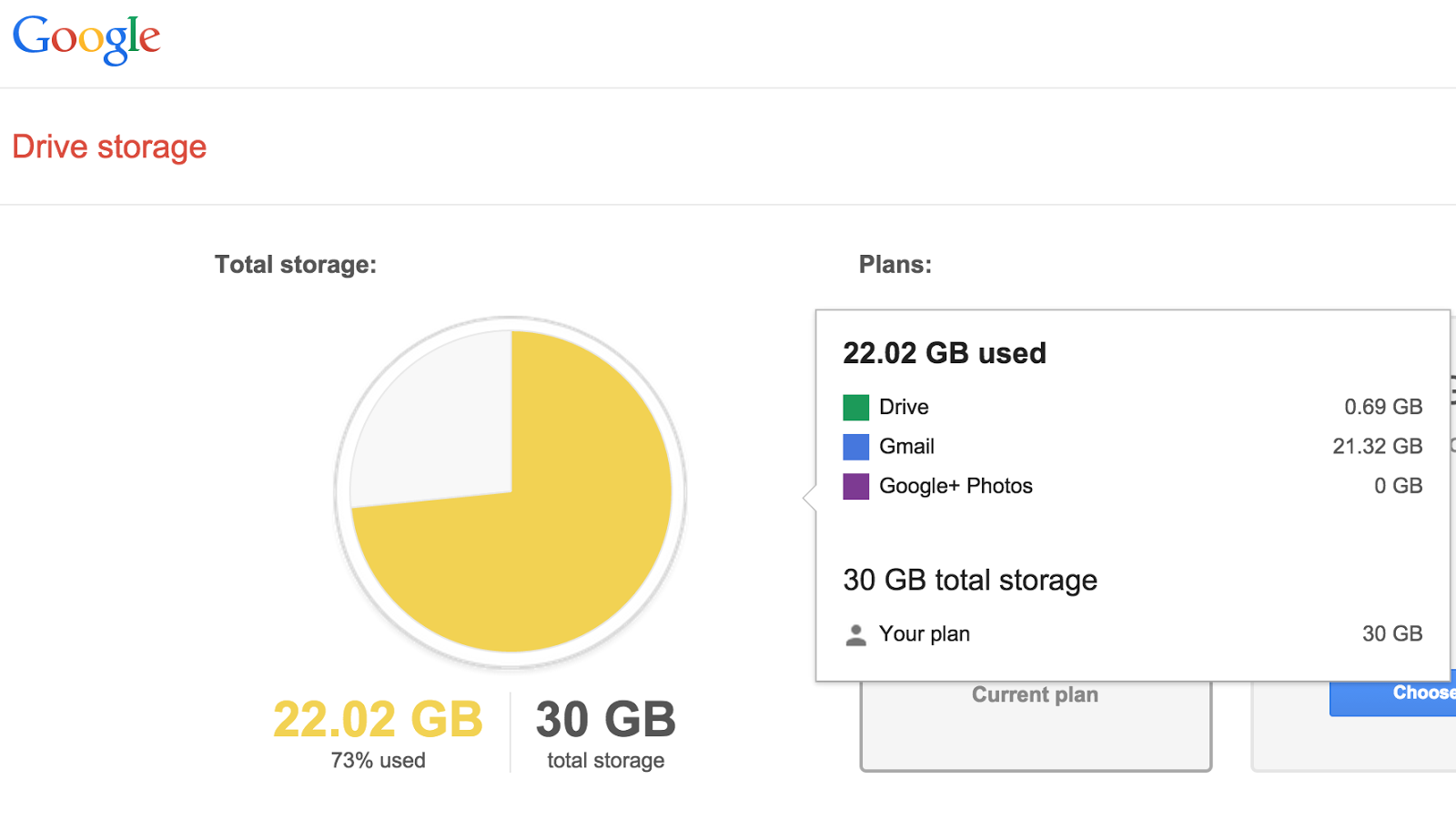Click the 22.02 GB used popup heading
Viewport: 1456px width, 840px height.
click(945, 353)
